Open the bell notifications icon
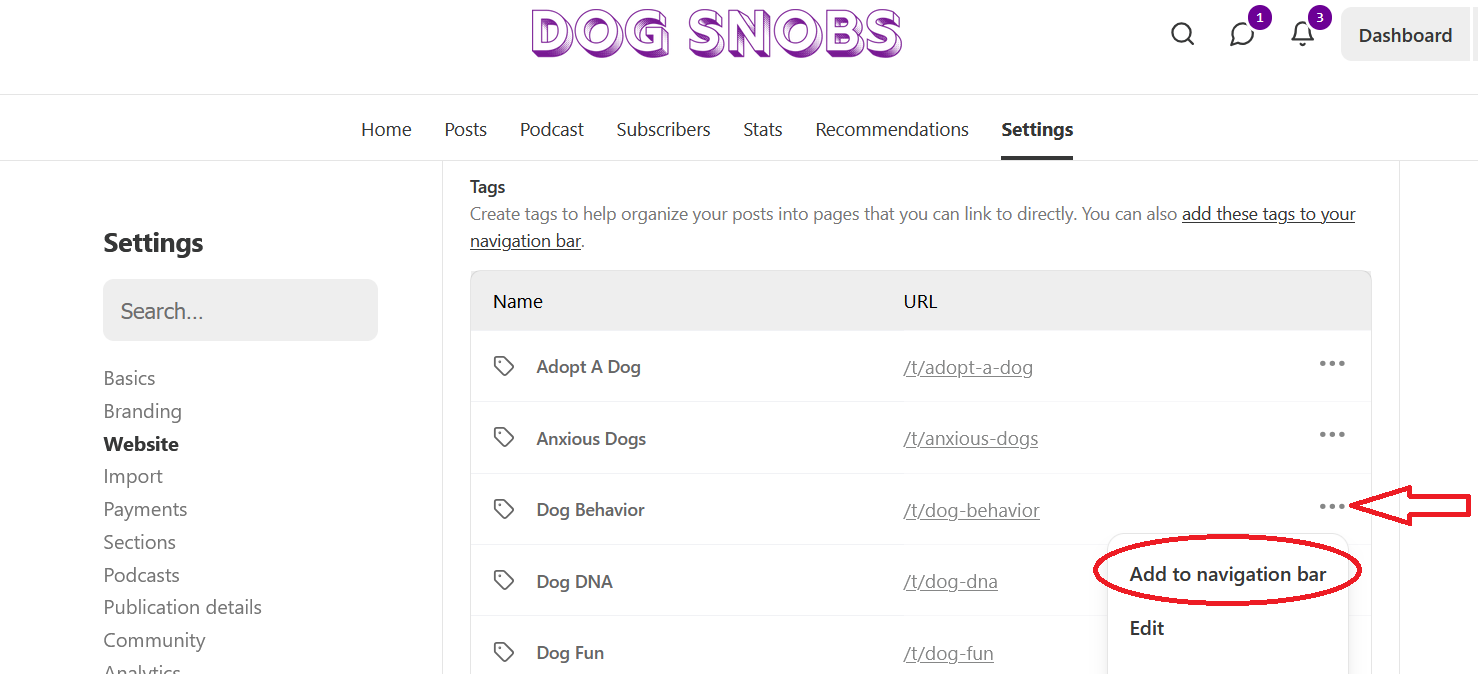Image resolution: width=1478 pixels, height=674 pixels. pyautogui.click(x=1302, y=34)
